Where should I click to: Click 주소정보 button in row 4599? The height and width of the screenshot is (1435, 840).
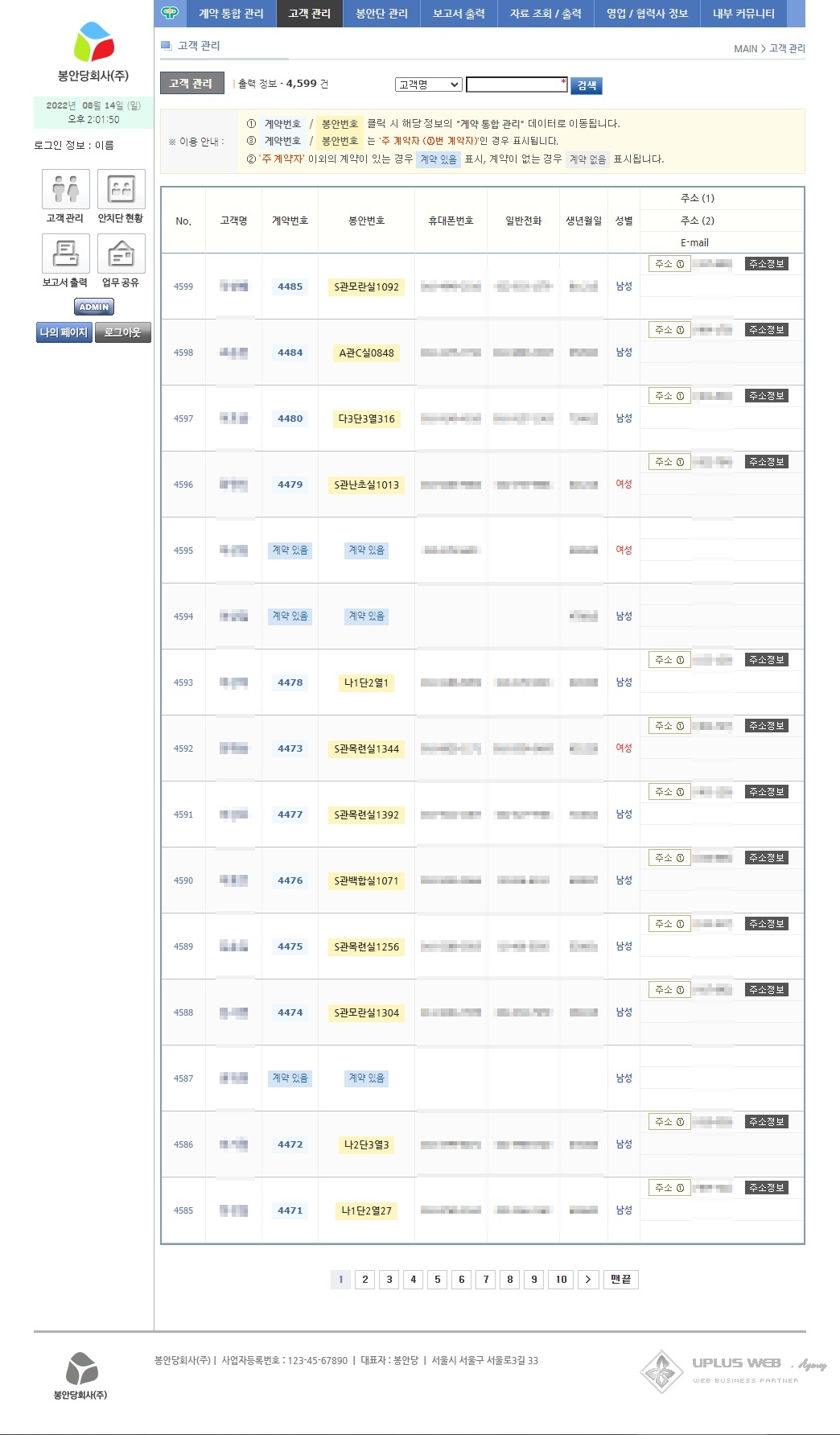[x=766, y=264]
